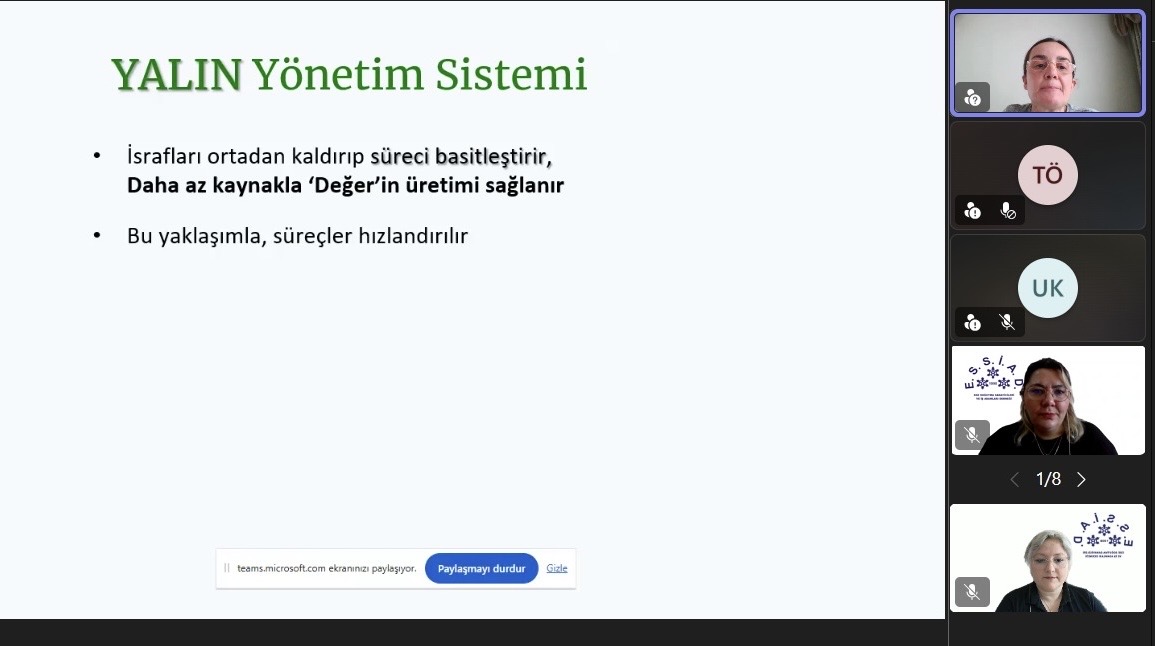Click the 'YALIN Yönetim Sistemi' slide title
The image size is (1155, 646).
(348, 75)
